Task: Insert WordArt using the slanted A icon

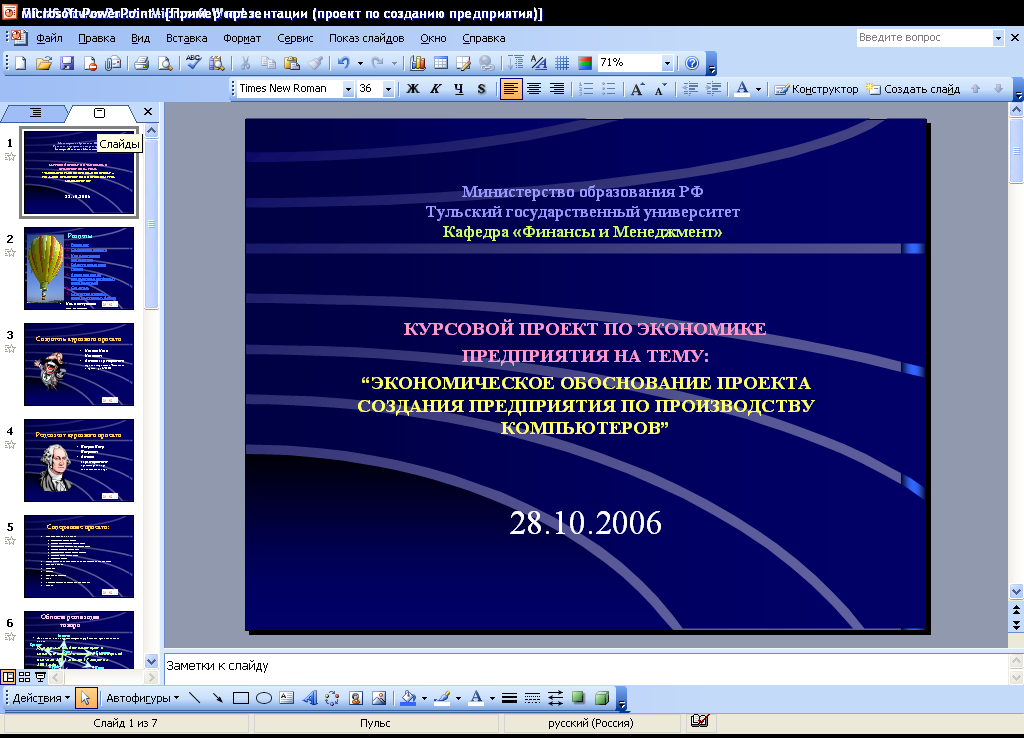Action: pos(310,698)
